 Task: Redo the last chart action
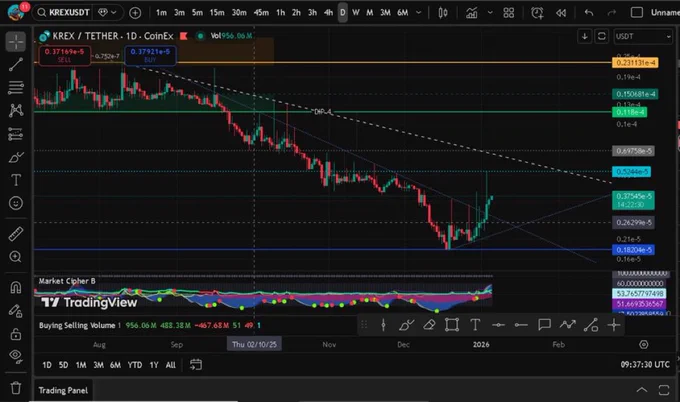pos(611,13)
